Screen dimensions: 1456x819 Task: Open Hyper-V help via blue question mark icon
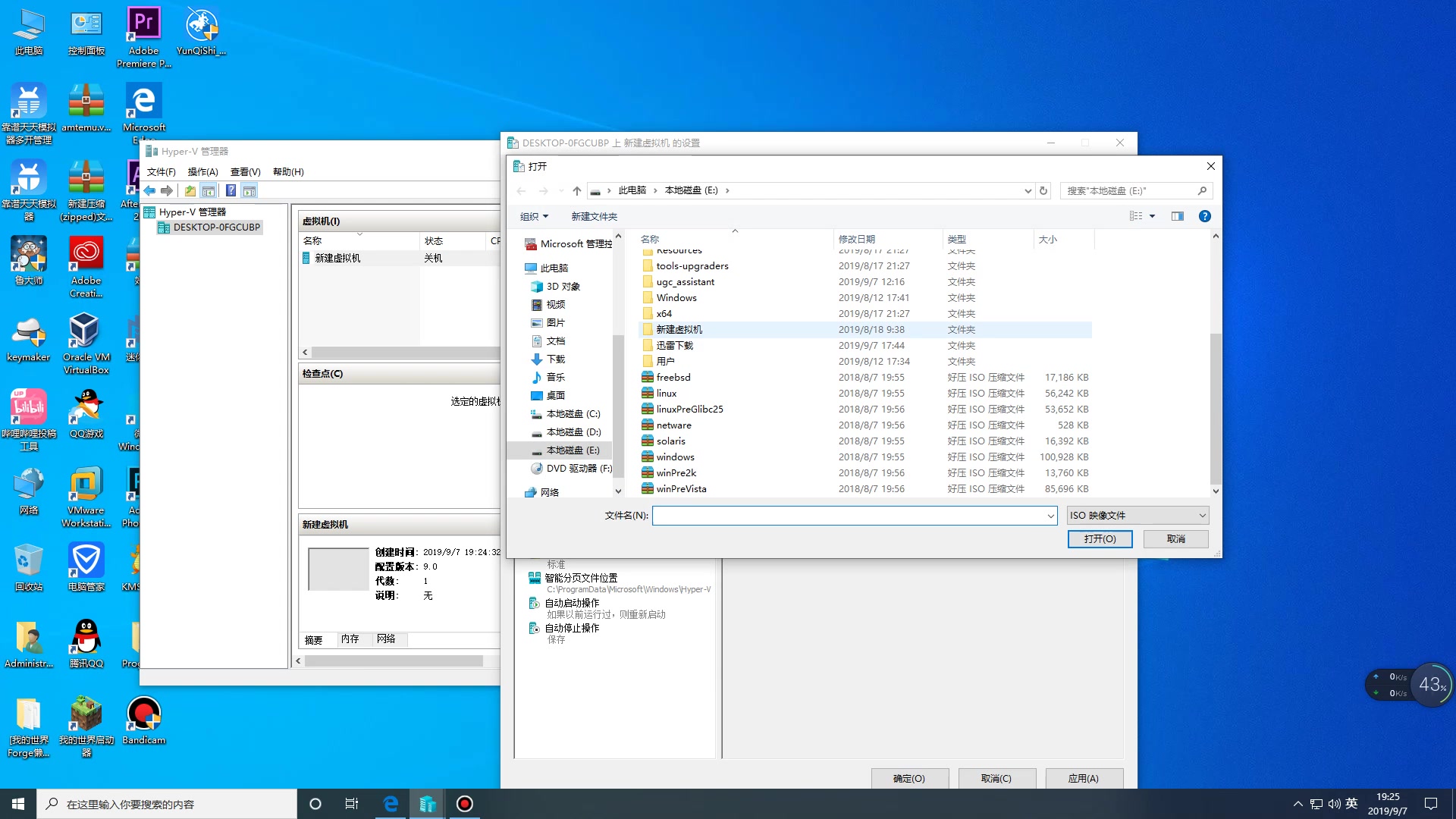tap(231, 191)
